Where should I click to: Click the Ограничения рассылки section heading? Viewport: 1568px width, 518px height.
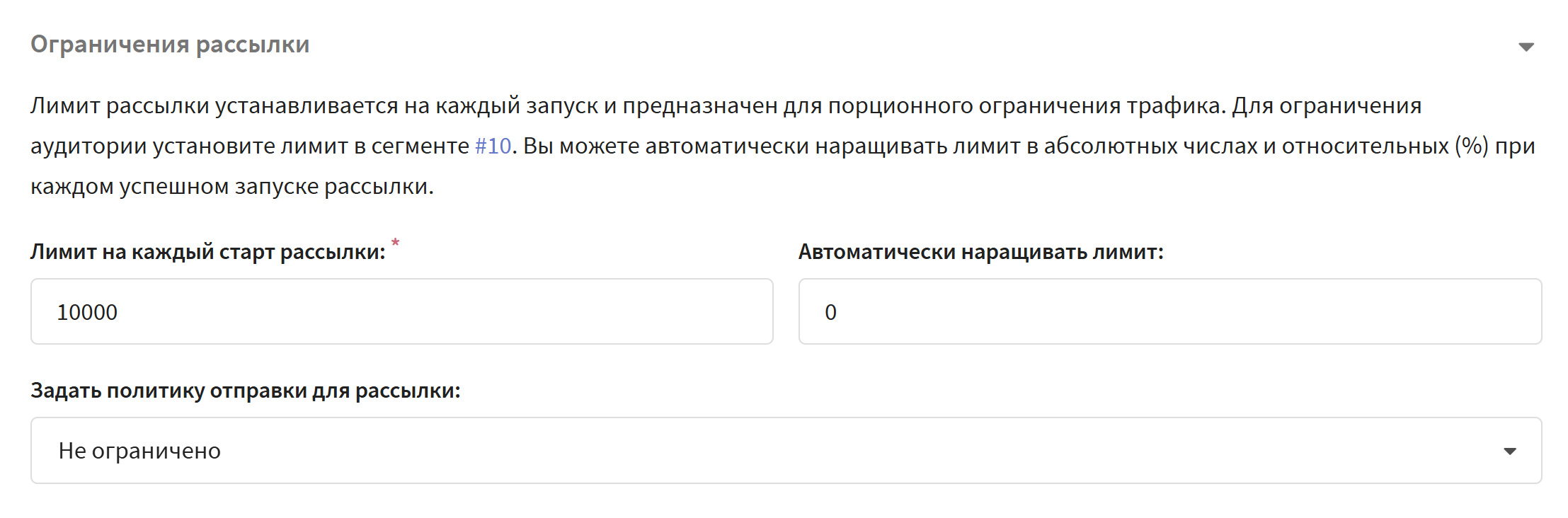point(170,45)
